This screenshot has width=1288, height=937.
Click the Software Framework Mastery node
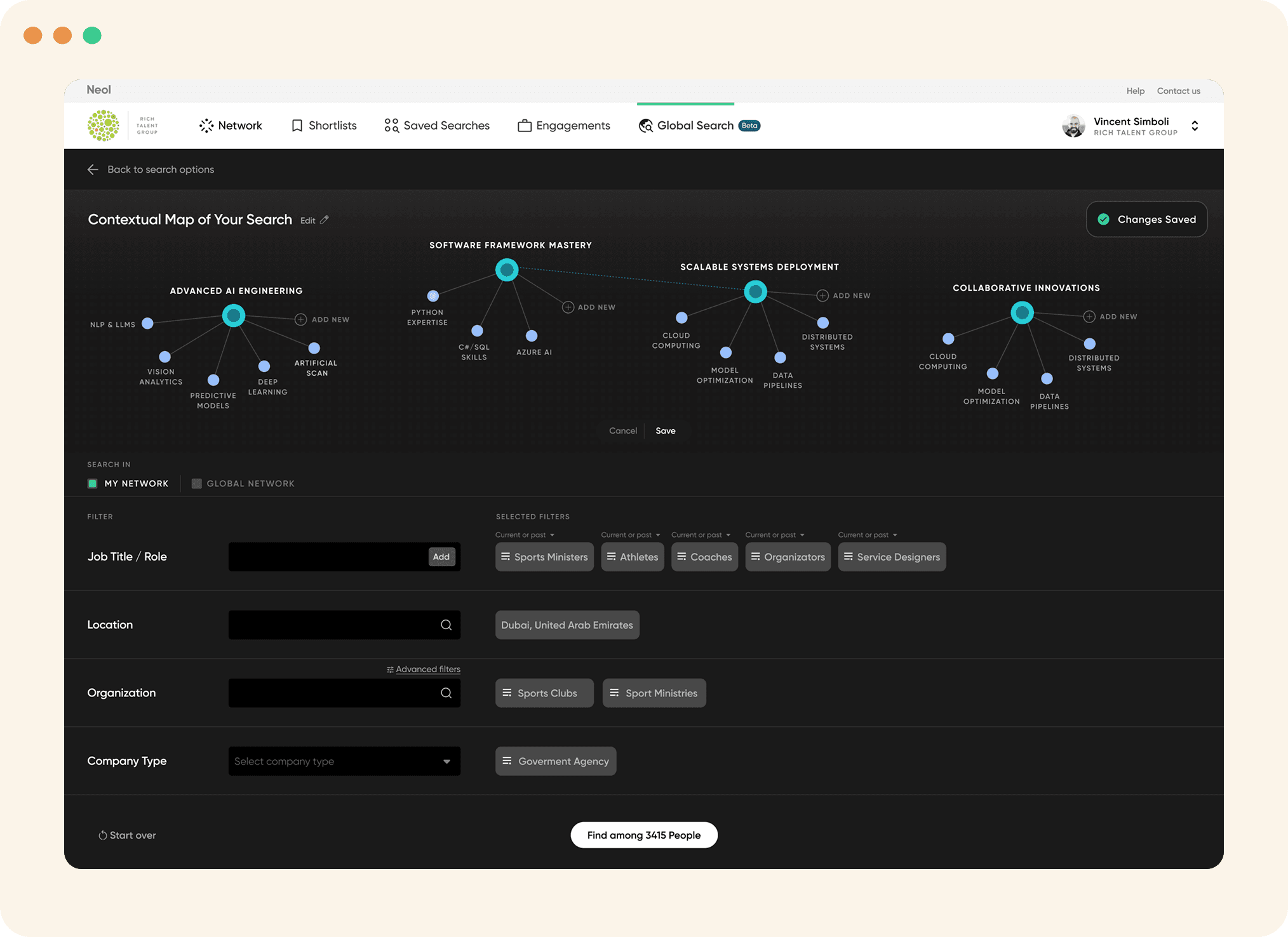(507, 270)
